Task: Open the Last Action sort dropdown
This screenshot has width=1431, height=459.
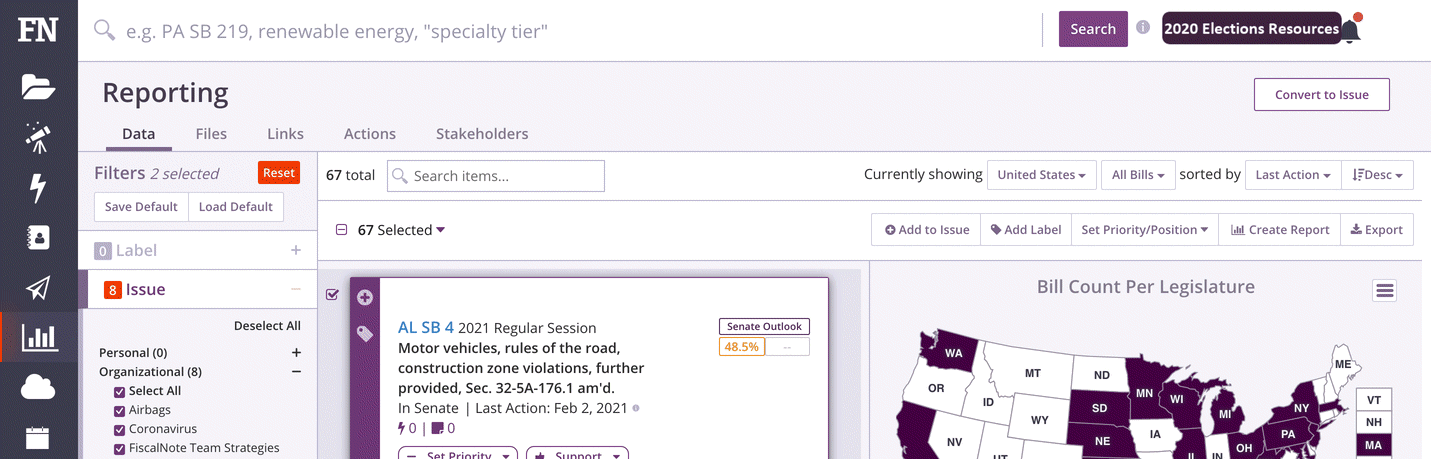Action: (1293, 175)
